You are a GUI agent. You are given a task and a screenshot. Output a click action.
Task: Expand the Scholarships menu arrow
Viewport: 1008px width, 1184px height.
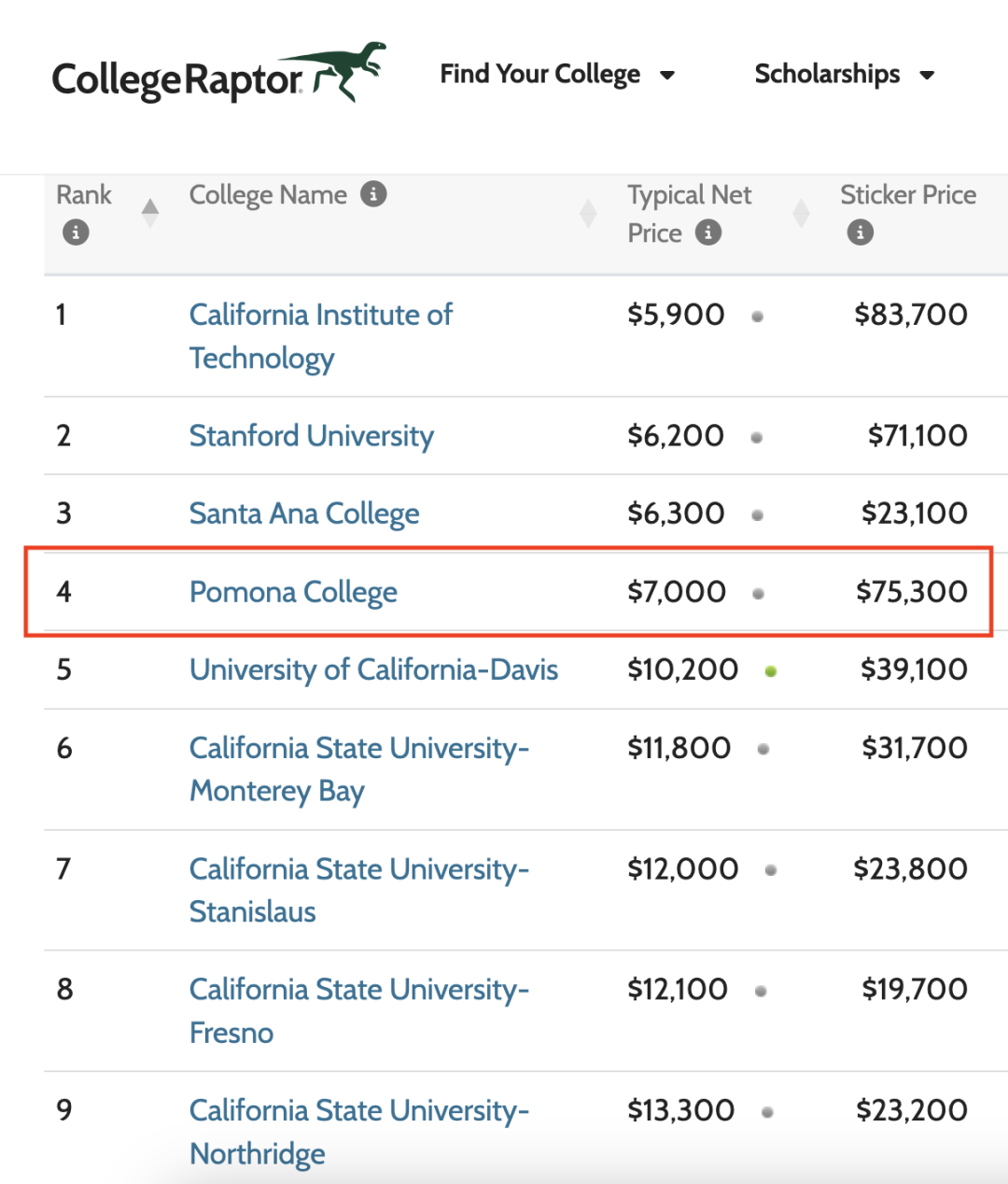[x=927, y=75]
